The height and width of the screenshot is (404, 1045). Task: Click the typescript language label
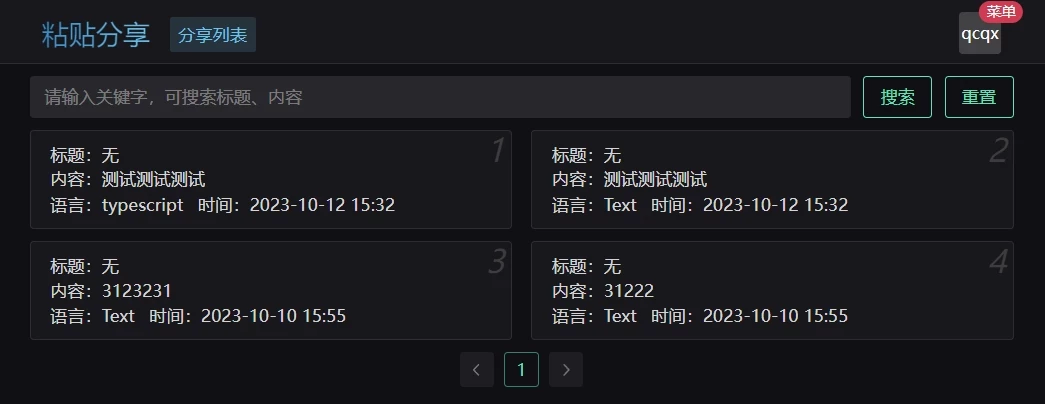[x=142, y=205]
